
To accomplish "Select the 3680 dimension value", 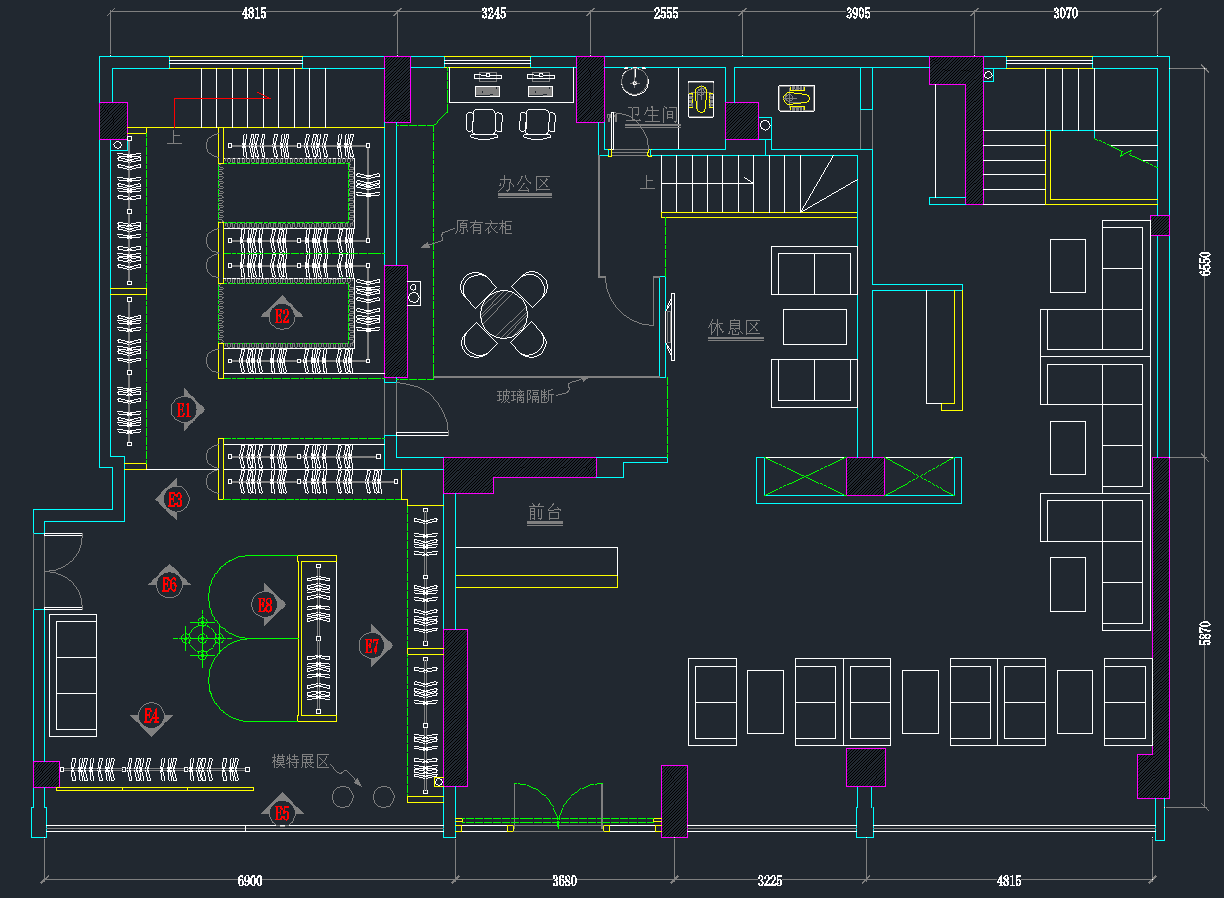I will click(x=564, y=881).
